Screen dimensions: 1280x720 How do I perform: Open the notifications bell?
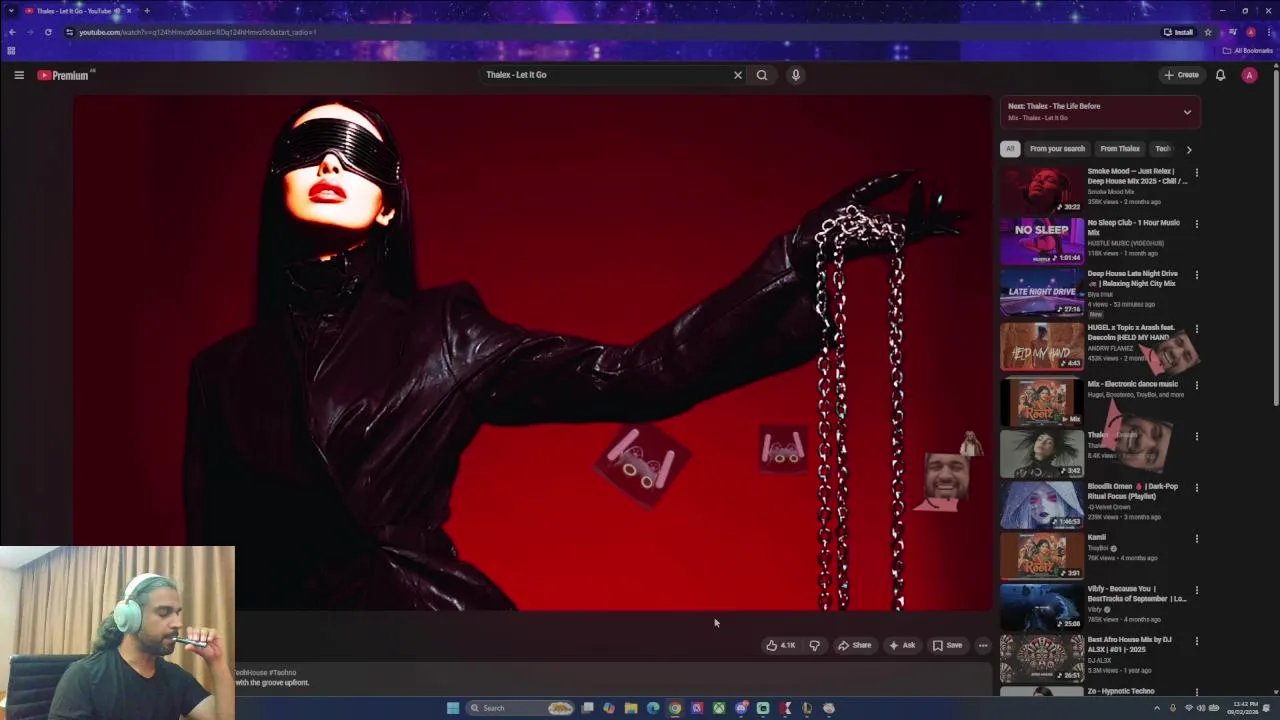(x=1220, y=75)
